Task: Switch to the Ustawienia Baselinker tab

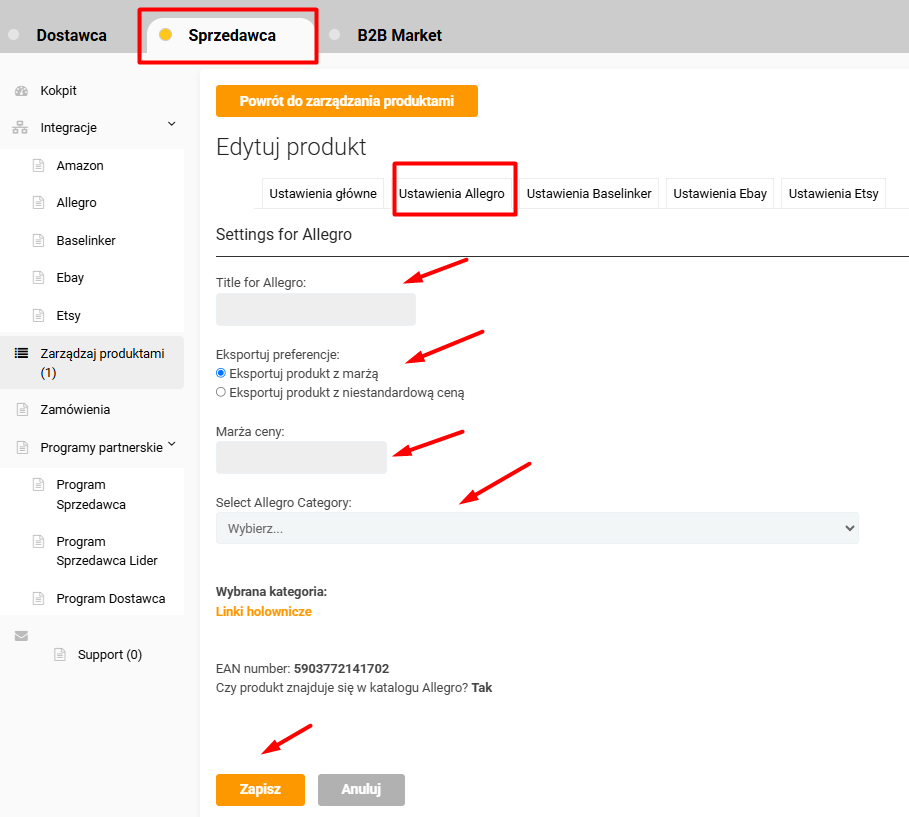Action: tap(589, 194)
